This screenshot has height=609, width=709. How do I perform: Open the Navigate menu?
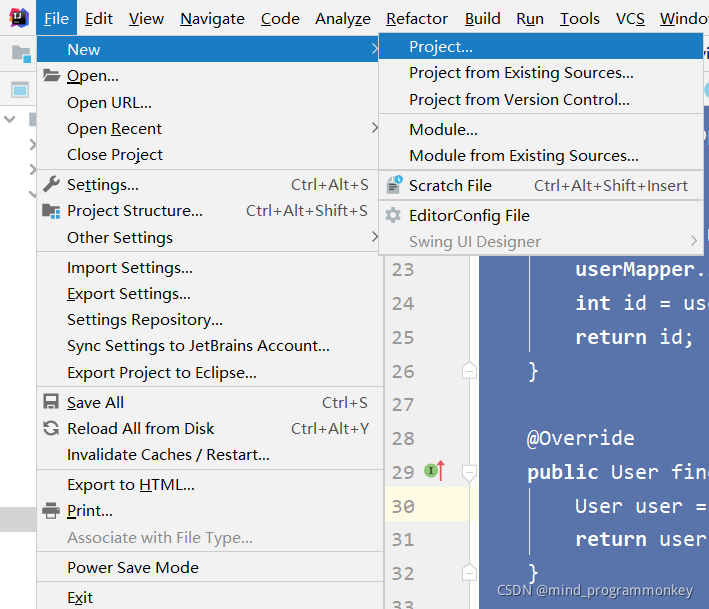pyautogui.click(x=212, y=19)
